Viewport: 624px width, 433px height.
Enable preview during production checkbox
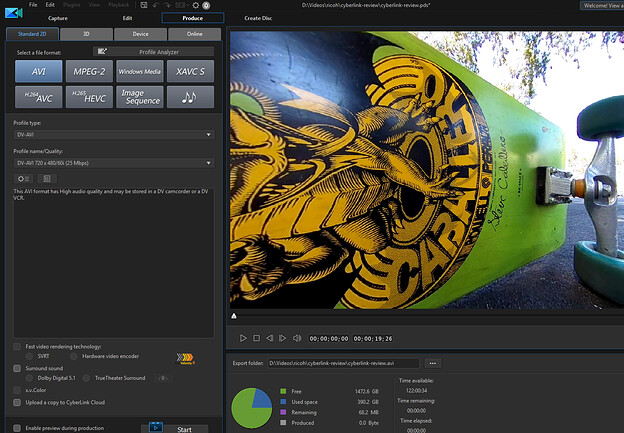click(17, 428)
